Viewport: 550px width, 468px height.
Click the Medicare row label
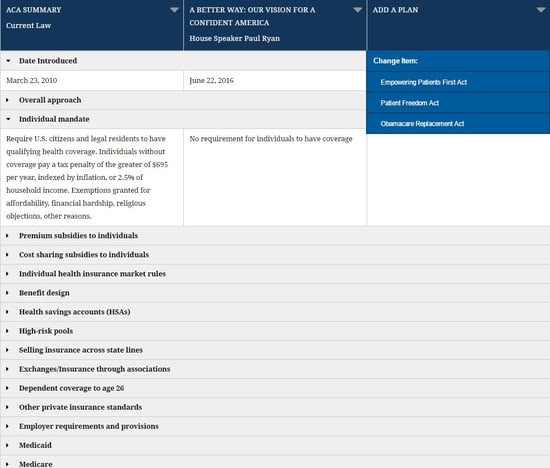(35, 464)
